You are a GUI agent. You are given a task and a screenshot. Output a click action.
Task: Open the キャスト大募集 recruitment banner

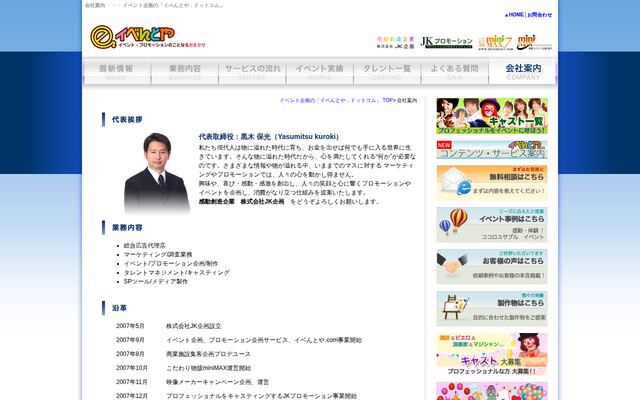(x=492, y=354)
